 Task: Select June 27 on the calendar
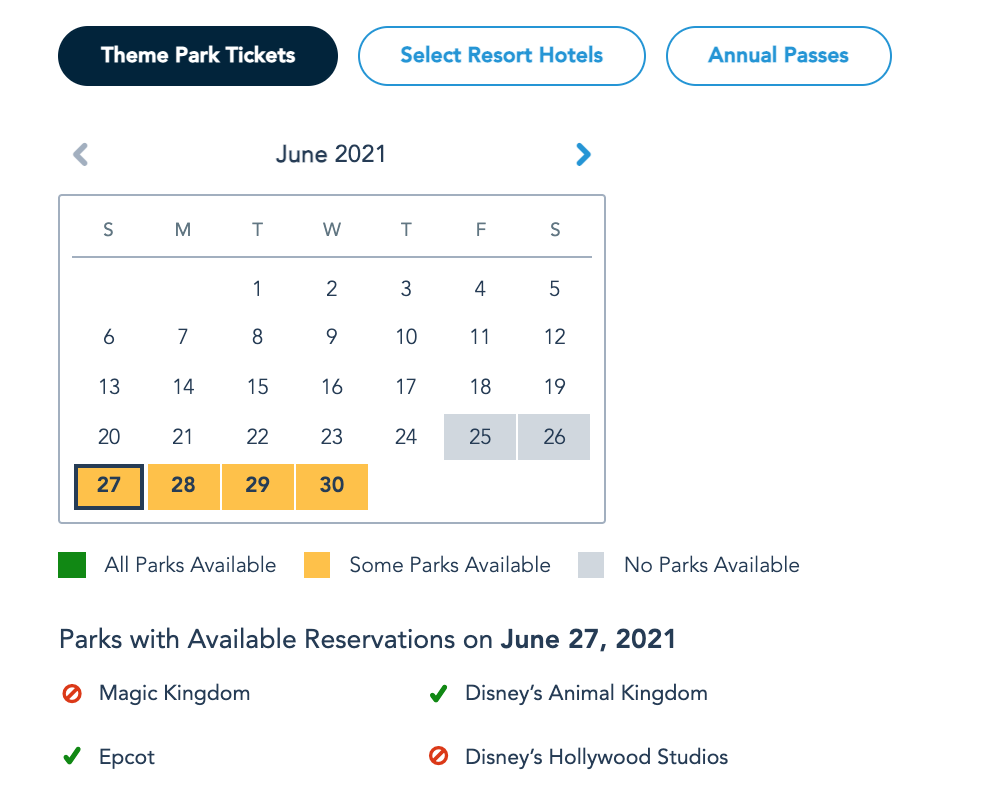point(109,486)
